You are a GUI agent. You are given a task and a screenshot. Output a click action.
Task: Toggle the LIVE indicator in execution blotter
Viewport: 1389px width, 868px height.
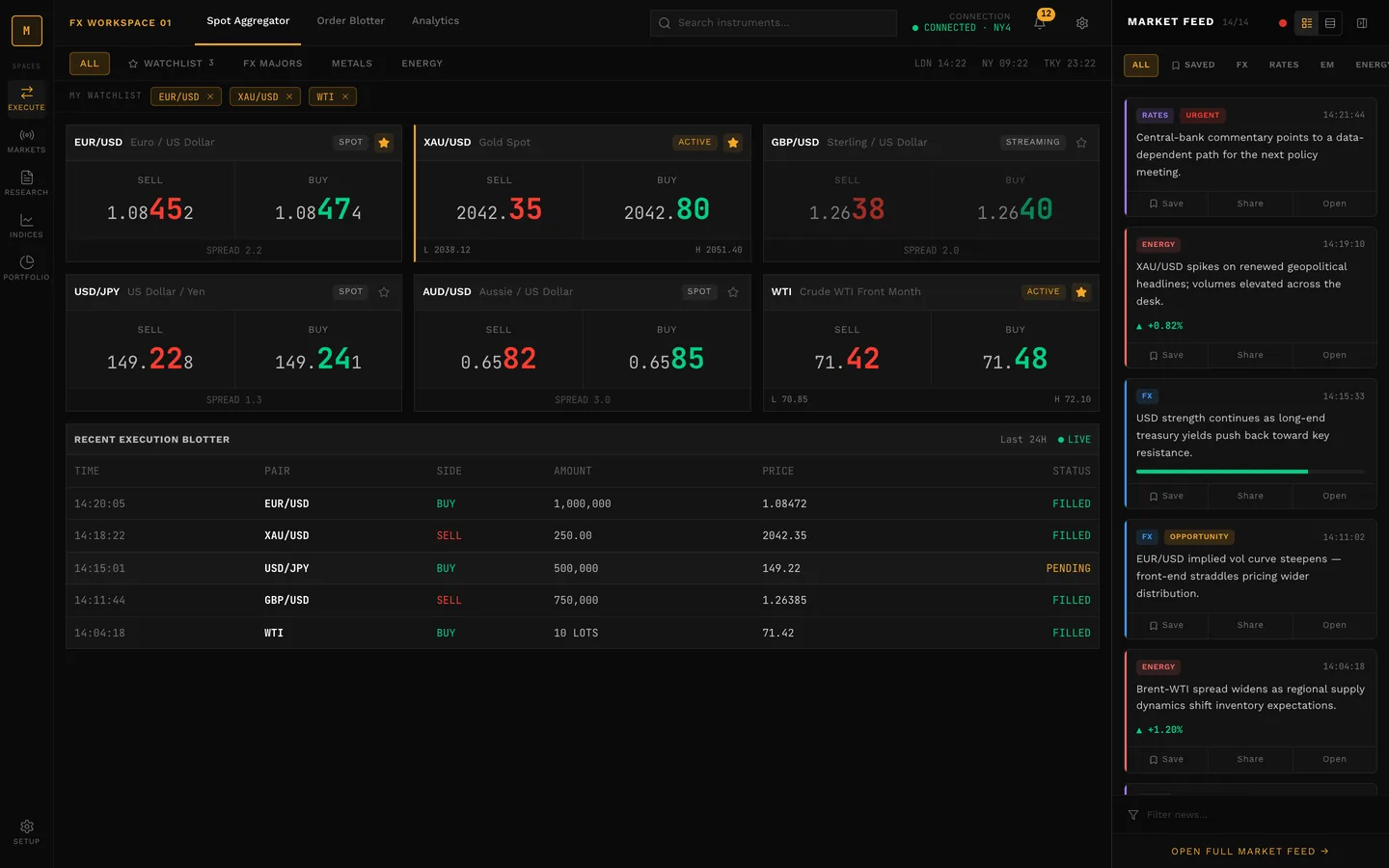[x=1075, y=440]
